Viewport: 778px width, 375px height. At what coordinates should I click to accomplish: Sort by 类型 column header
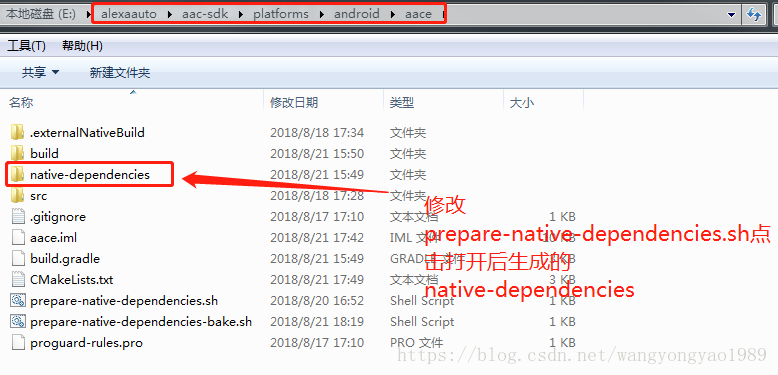point(402,103)
